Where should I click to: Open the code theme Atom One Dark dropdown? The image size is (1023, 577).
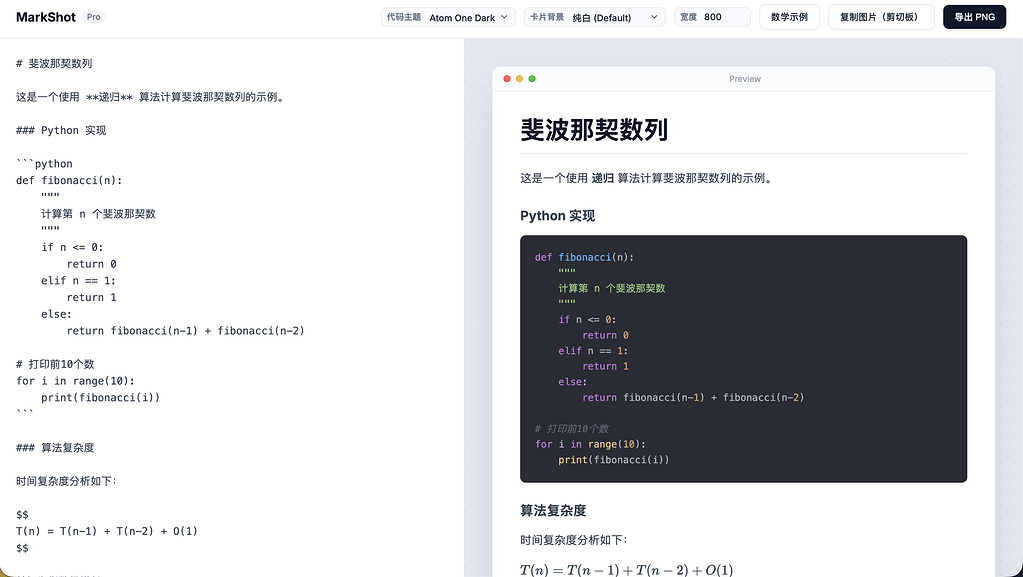(x=448, y=17)
